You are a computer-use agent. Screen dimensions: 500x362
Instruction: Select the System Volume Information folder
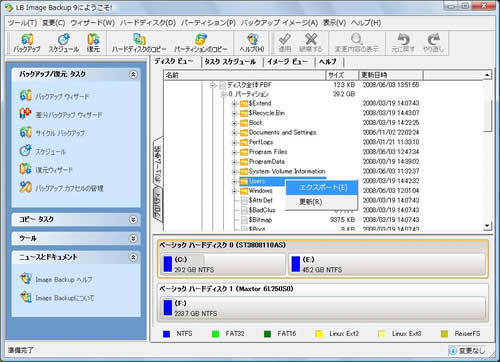[x=287, y=171]
